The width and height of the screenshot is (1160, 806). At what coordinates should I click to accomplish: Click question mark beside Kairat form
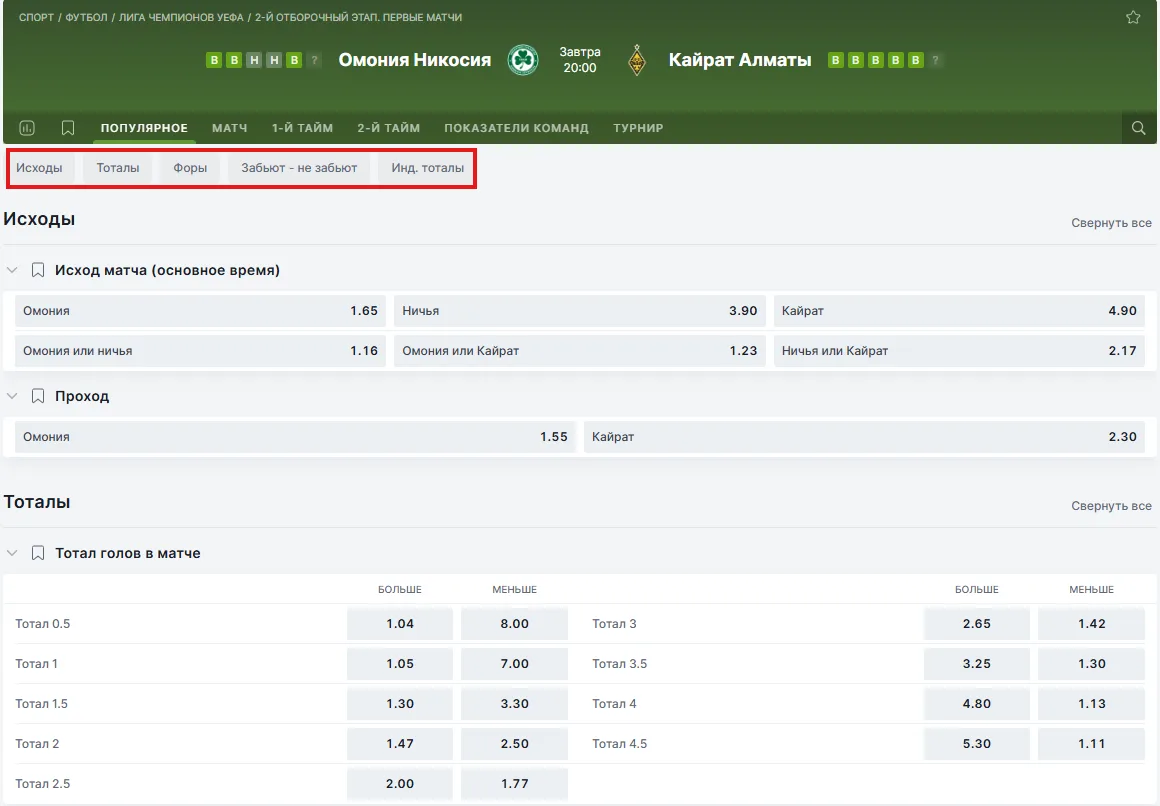pyautogui.click(x=936, y=60)
